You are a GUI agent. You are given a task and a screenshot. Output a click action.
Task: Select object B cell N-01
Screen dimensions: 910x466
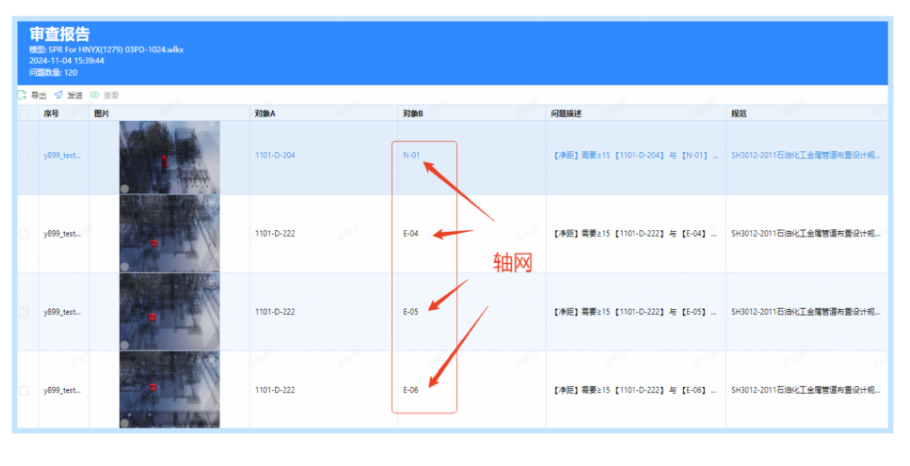pyautogui.click(x=411, y=156)
